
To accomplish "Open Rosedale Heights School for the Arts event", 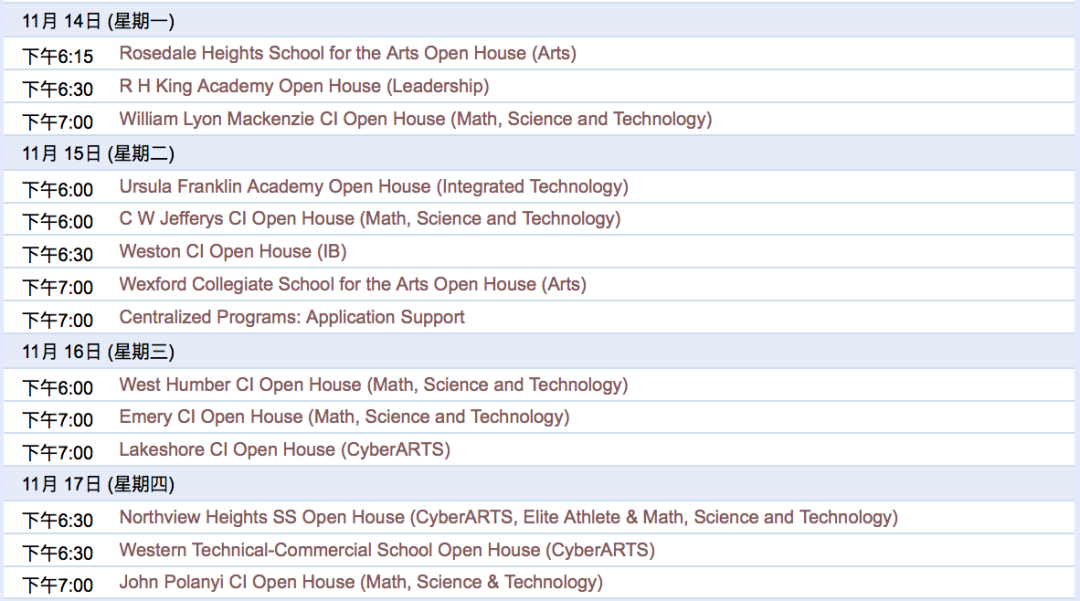I will 347,54.
